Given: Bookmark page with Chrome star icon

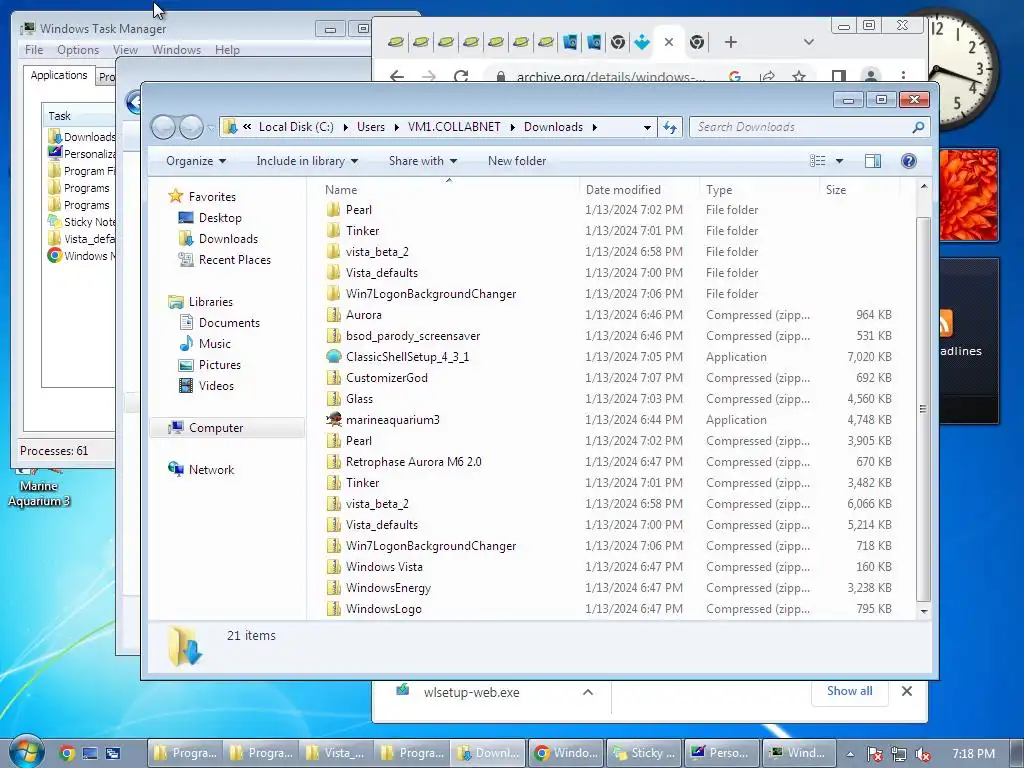Looking at the screenshot, I should 799,77.
